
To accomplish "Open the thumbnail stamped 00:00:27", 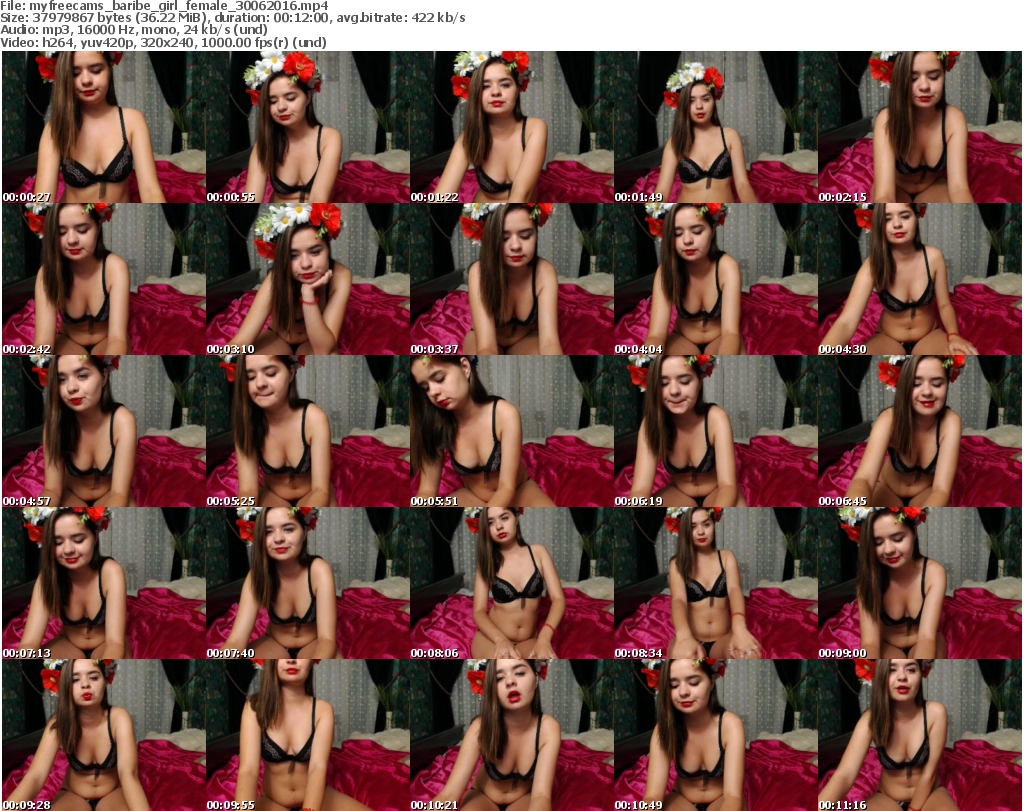I will click(x=104, y=127).
